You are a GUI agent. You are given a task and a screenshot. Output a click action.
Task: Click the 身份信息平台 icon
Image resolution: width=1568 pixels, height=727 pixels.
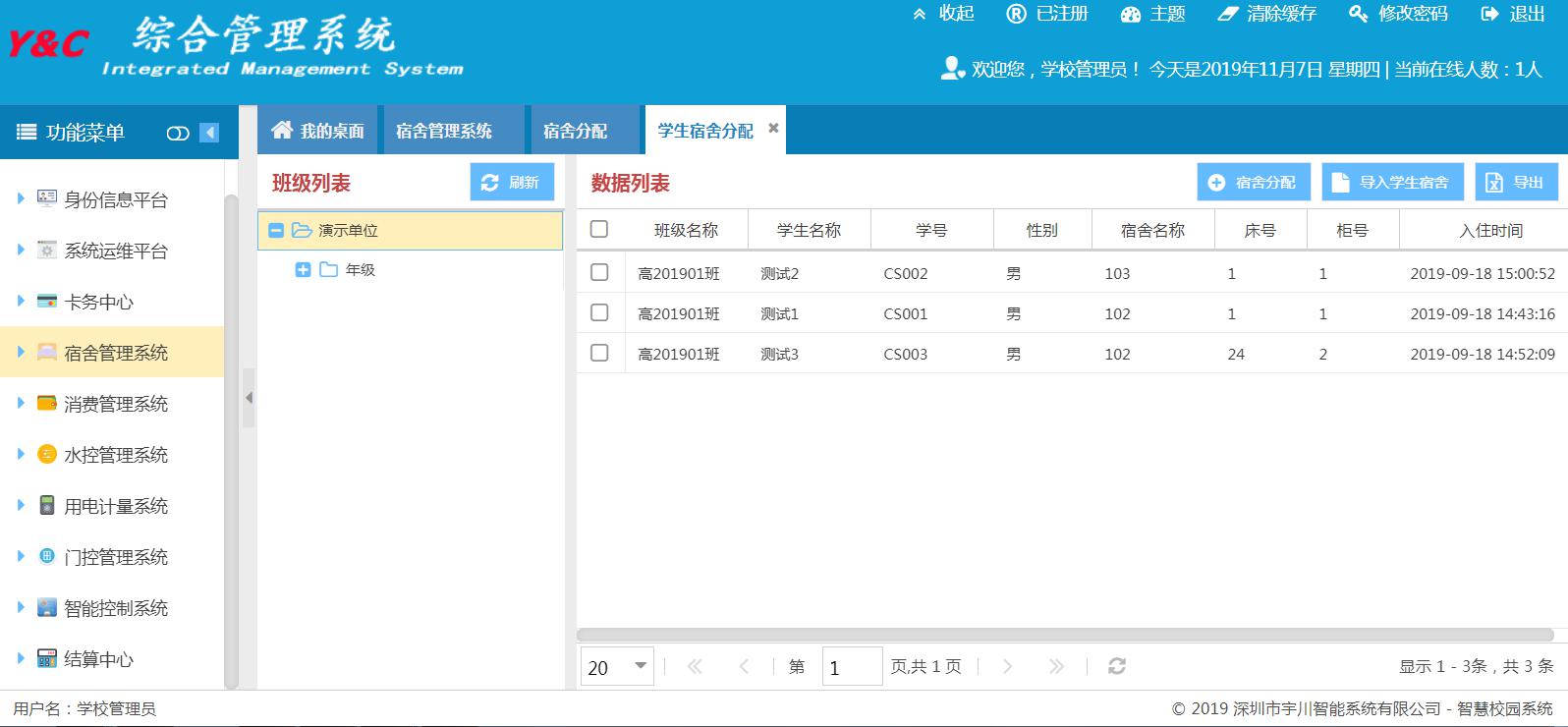(x=46, y=198)
